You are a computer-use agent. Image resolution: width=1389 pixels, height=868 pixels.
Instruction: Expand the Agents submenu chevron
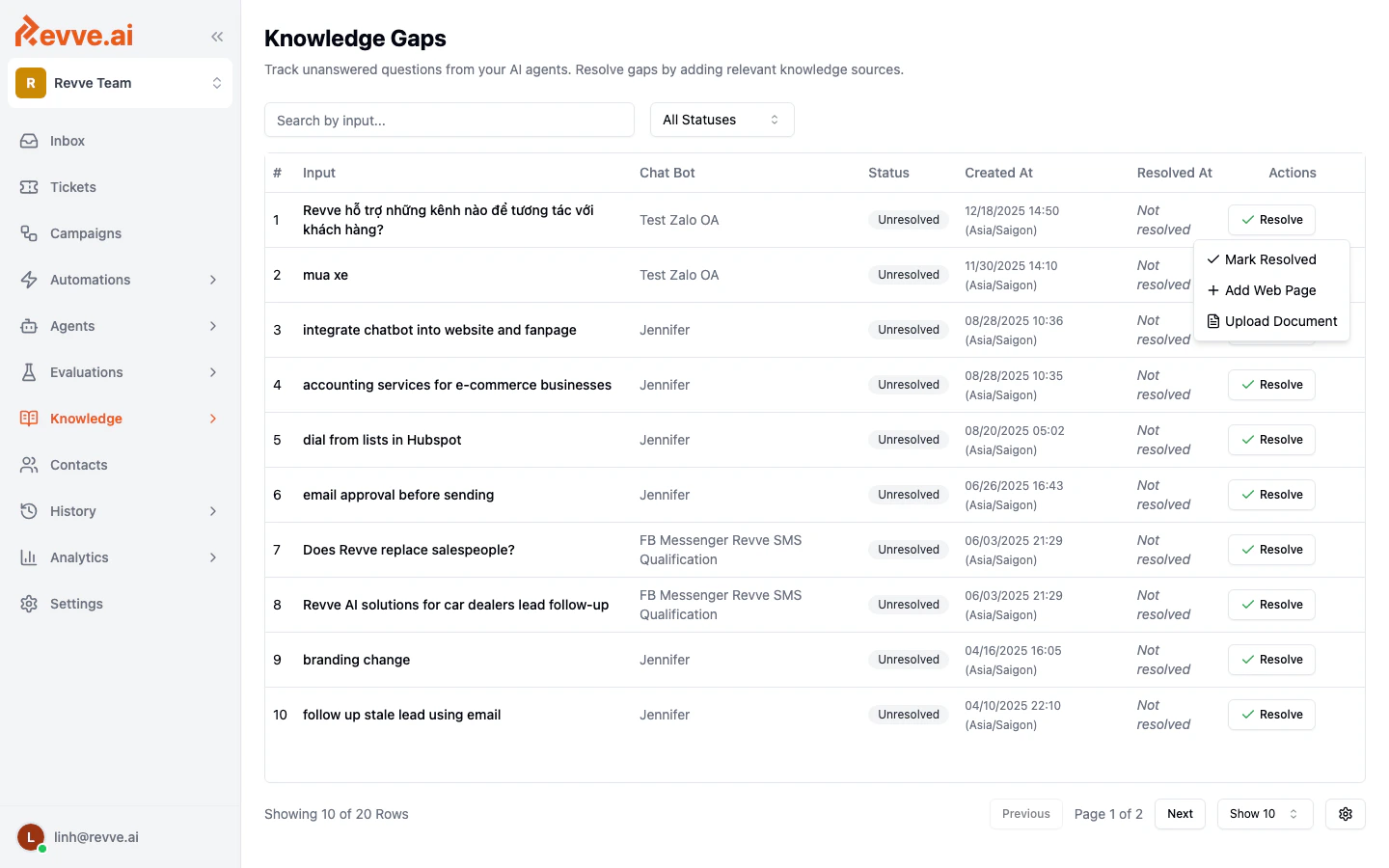pos(213,326)
